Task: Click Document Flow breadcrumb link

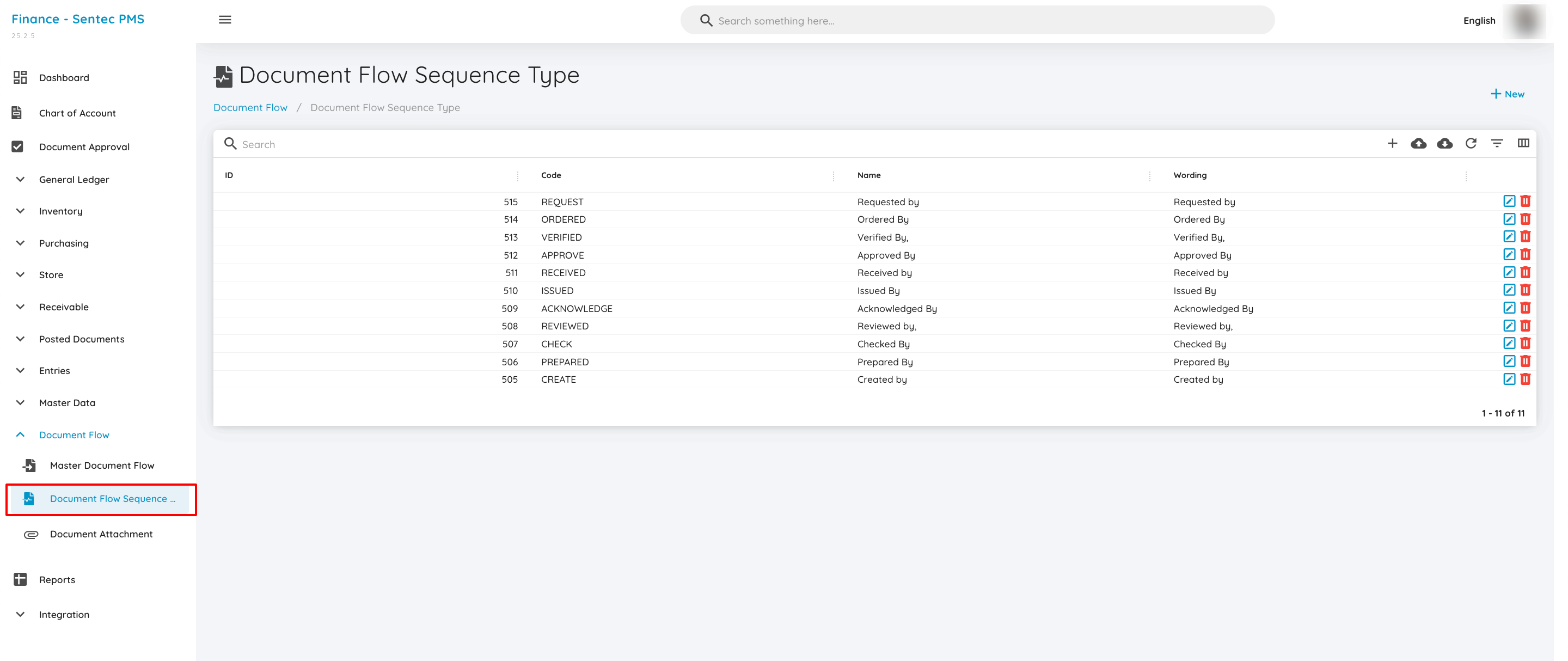Action: (250, 108)
